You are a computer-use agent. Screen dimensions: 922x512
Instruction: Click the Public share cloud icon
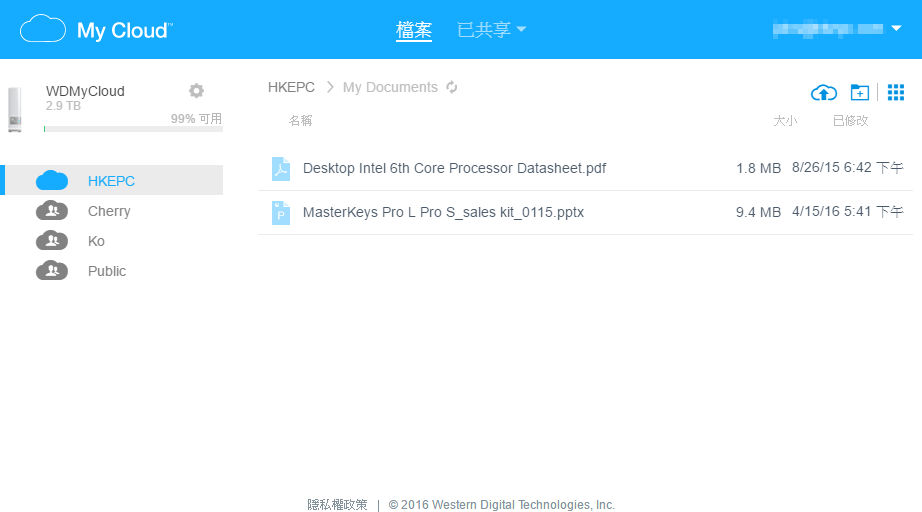tap(52, 270)
